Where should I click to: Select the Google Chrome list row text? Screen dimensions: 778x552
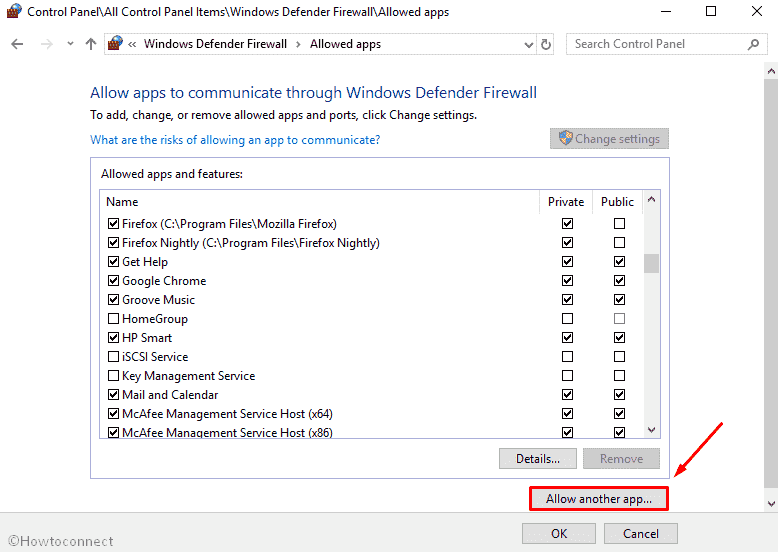(x=164, y=281)
